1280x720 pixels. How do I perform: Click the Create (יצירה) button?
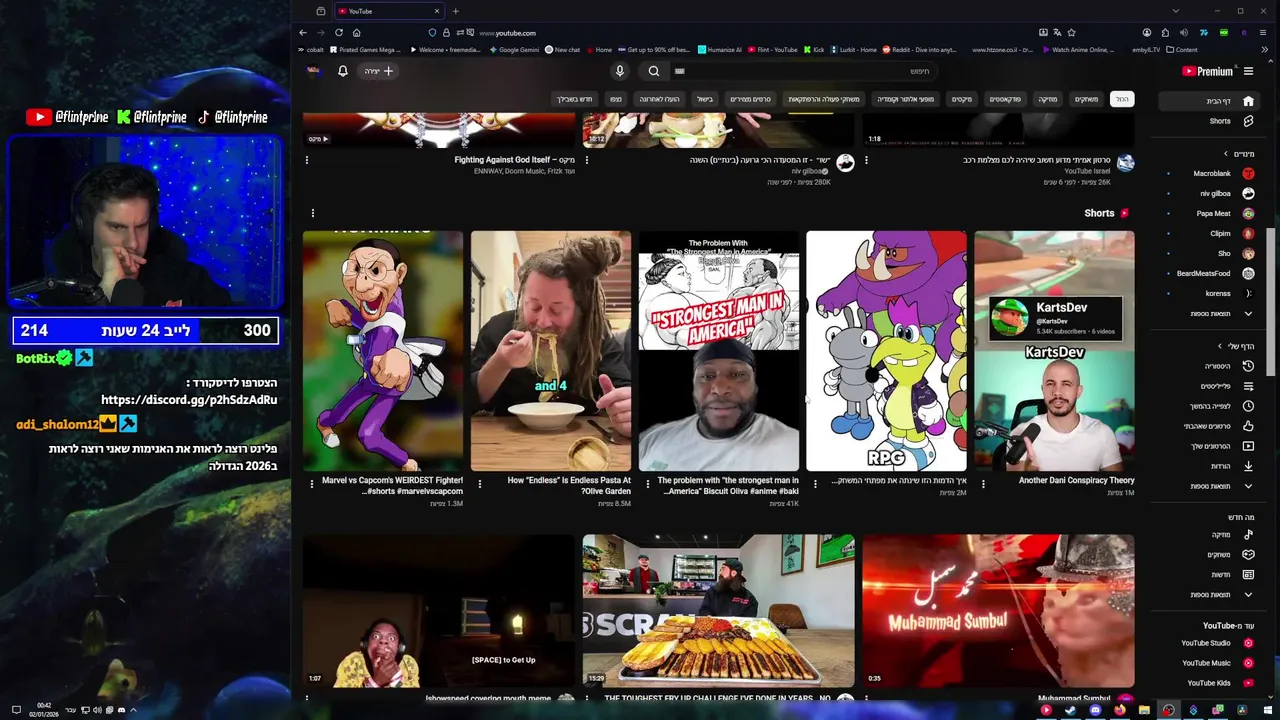point(379,71)
